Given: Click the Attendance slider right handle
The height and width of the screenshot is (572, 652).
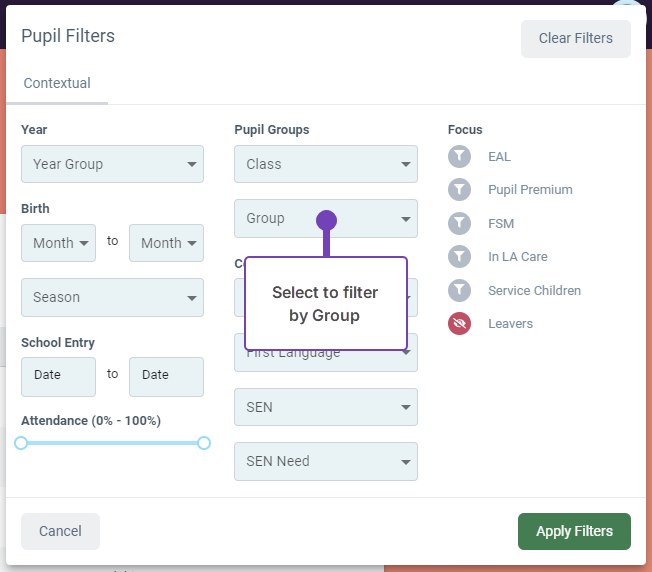Looking at the screenshot, I should 204,443.
